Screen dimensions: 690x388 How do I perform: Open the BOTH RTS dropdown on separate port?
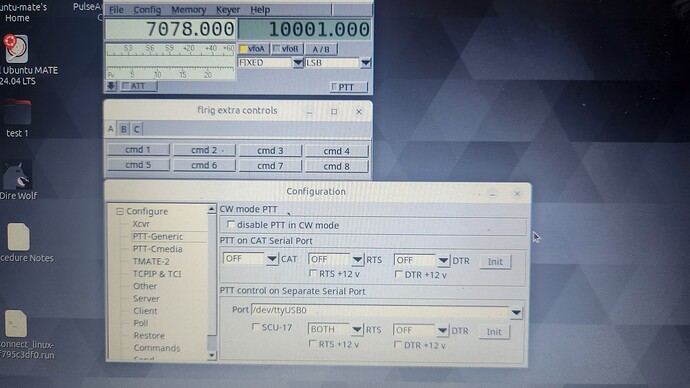pyautogui.click(x=356, y=329)
